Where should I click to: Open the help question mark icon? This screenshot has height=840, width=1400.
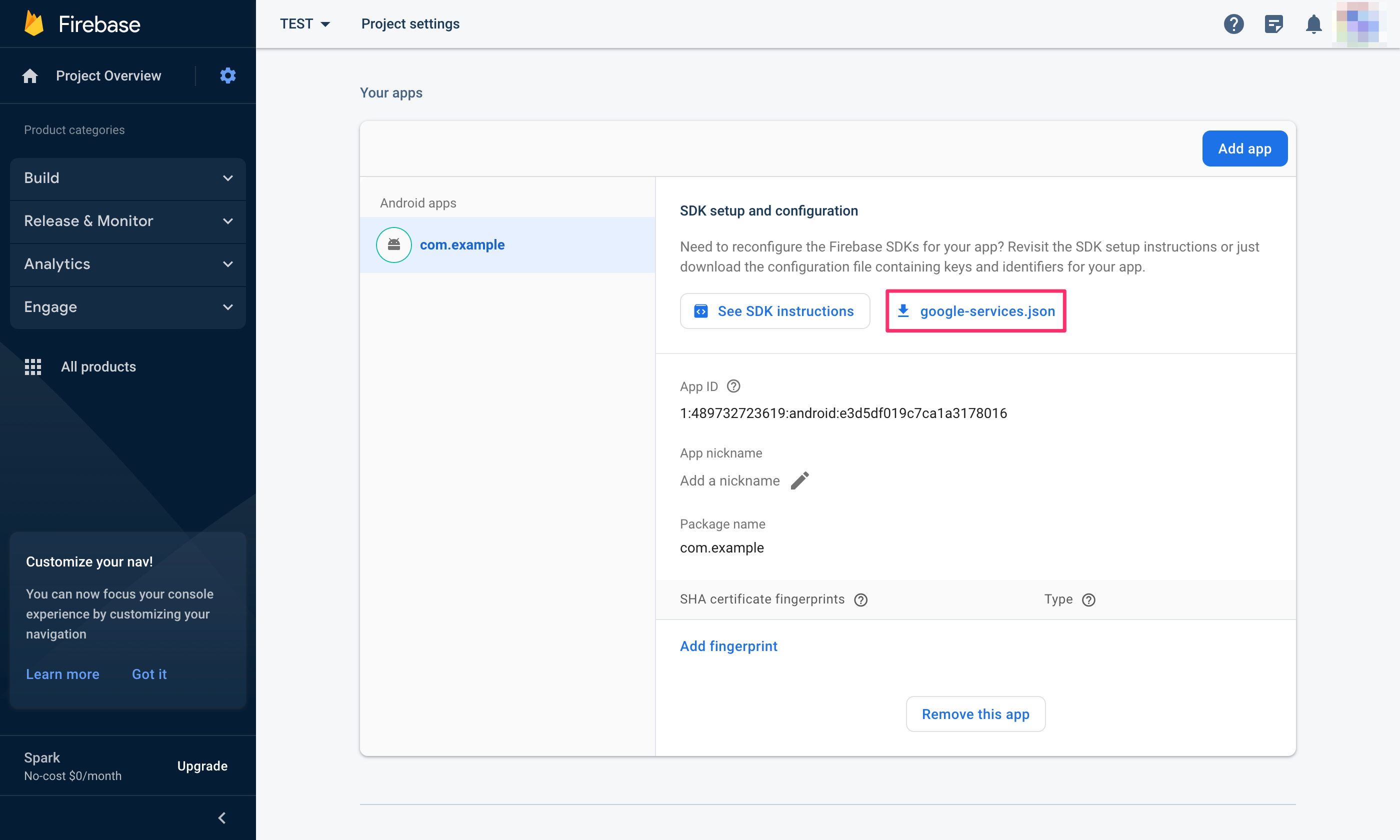tap(1233, 24)
